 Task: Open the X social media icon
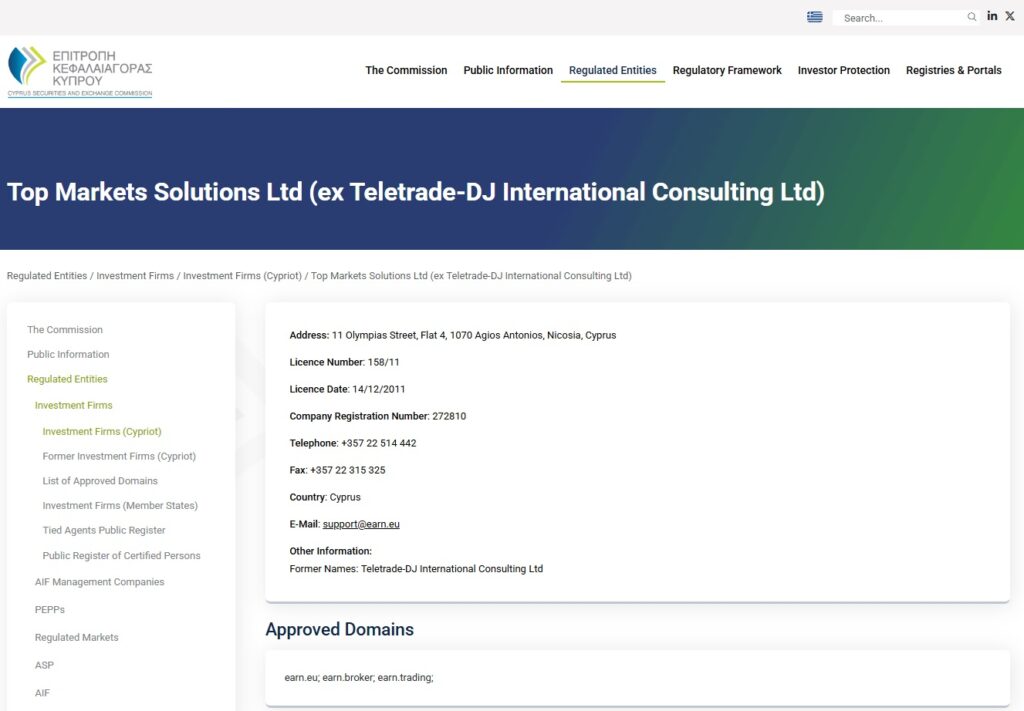click(1009, 16)
